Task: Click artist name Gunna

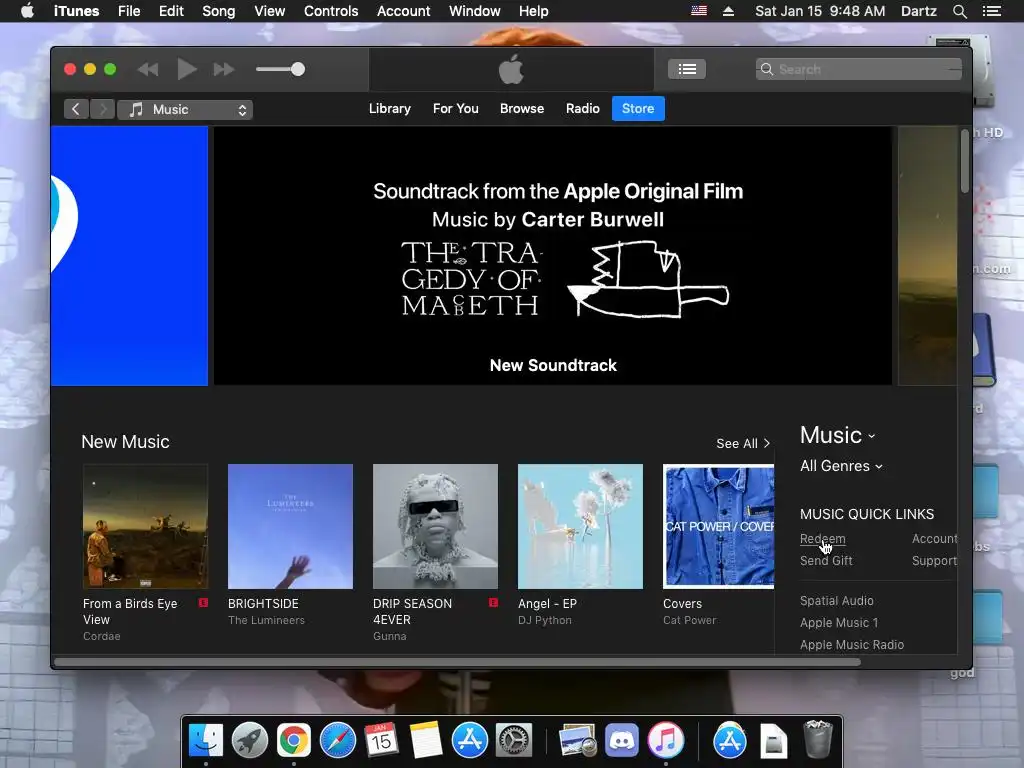Action: click(390, 636)
